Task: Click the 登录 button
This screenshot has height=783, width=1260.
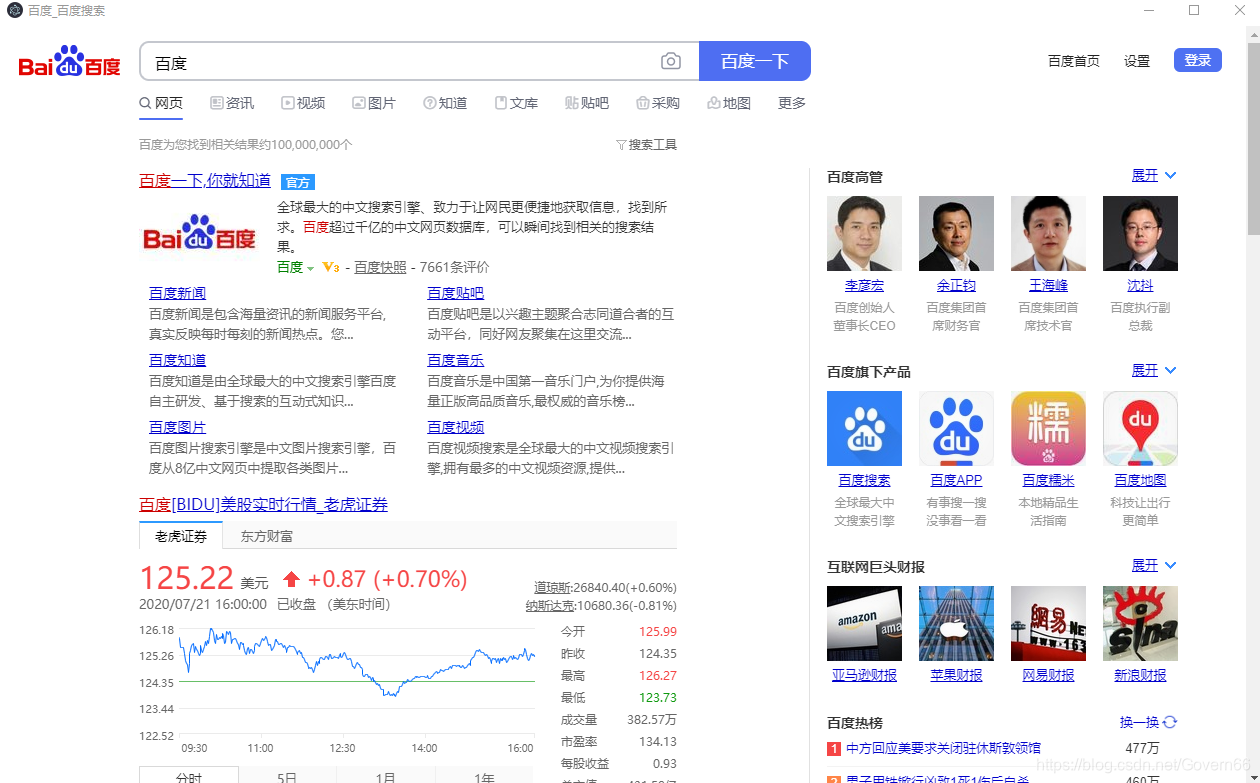Action: coord(1197,59)
